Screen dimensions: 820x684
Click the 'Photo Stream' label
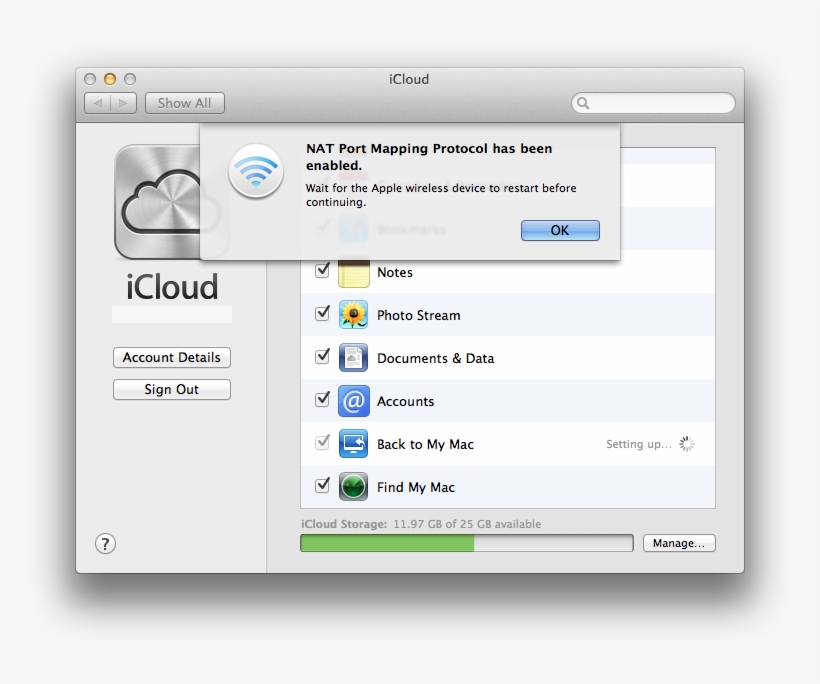pyautogui.click(x=419, y=315)
